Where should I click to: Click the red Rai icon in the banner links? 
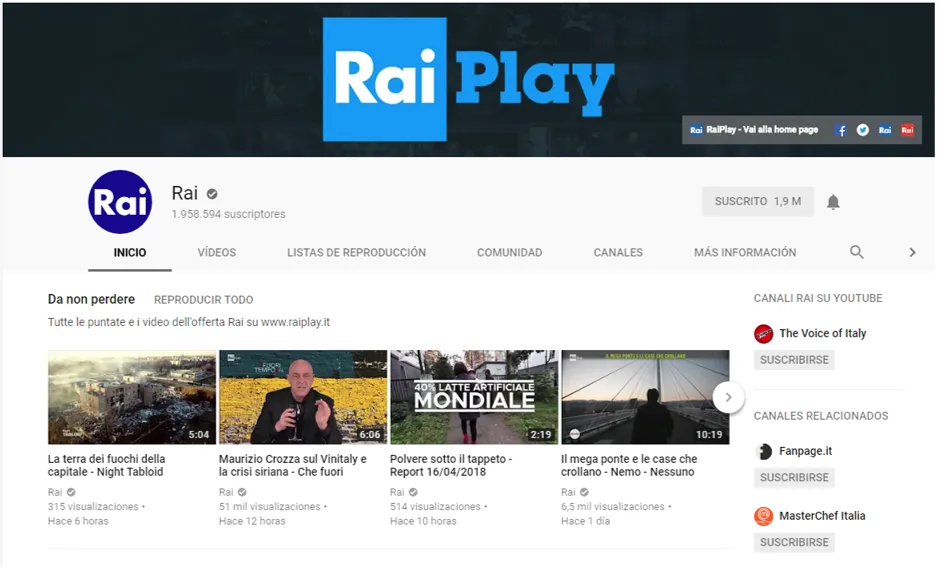click(907, 130)
